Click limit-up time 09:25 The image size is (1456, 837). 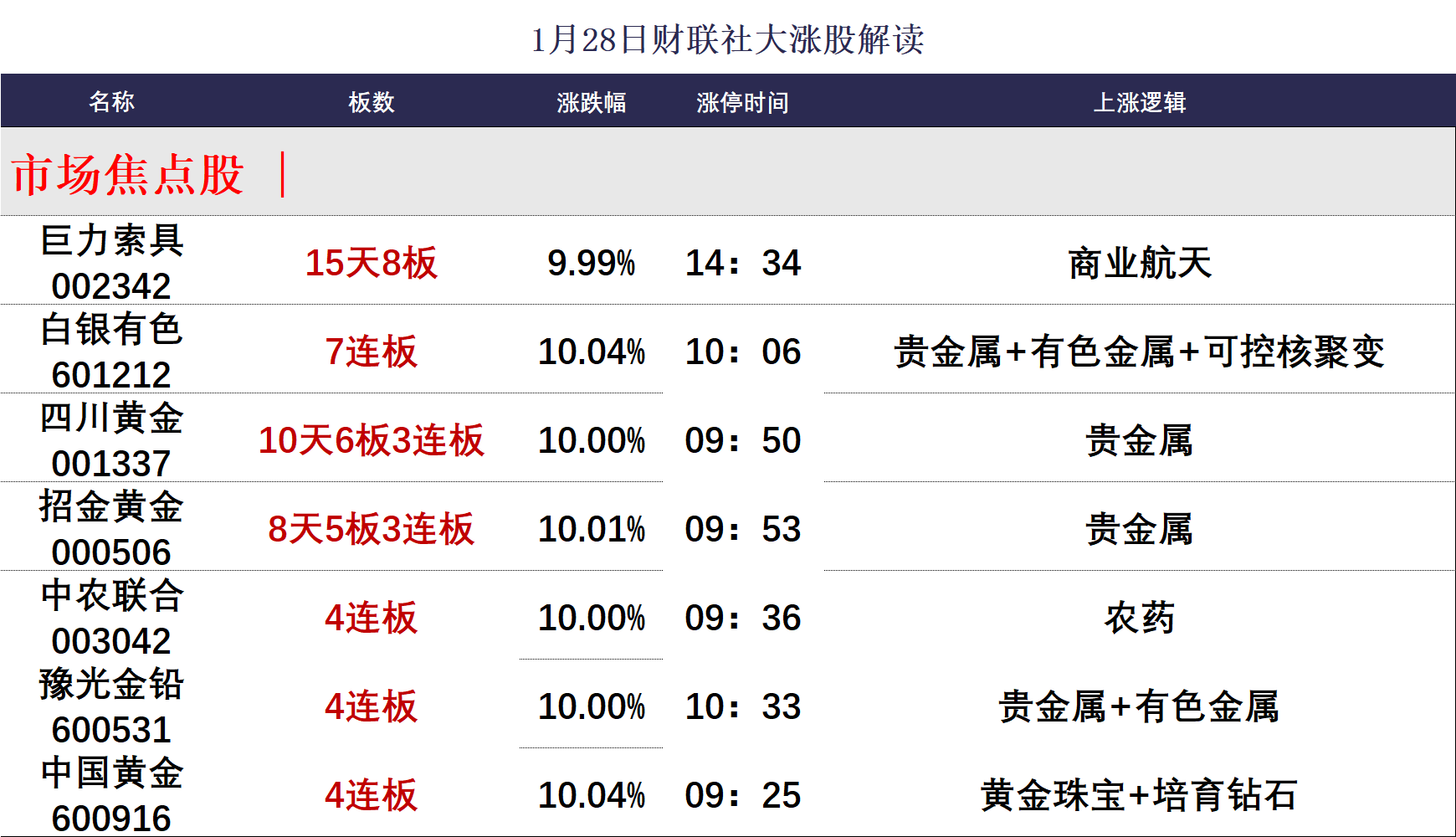pos(742,795)
